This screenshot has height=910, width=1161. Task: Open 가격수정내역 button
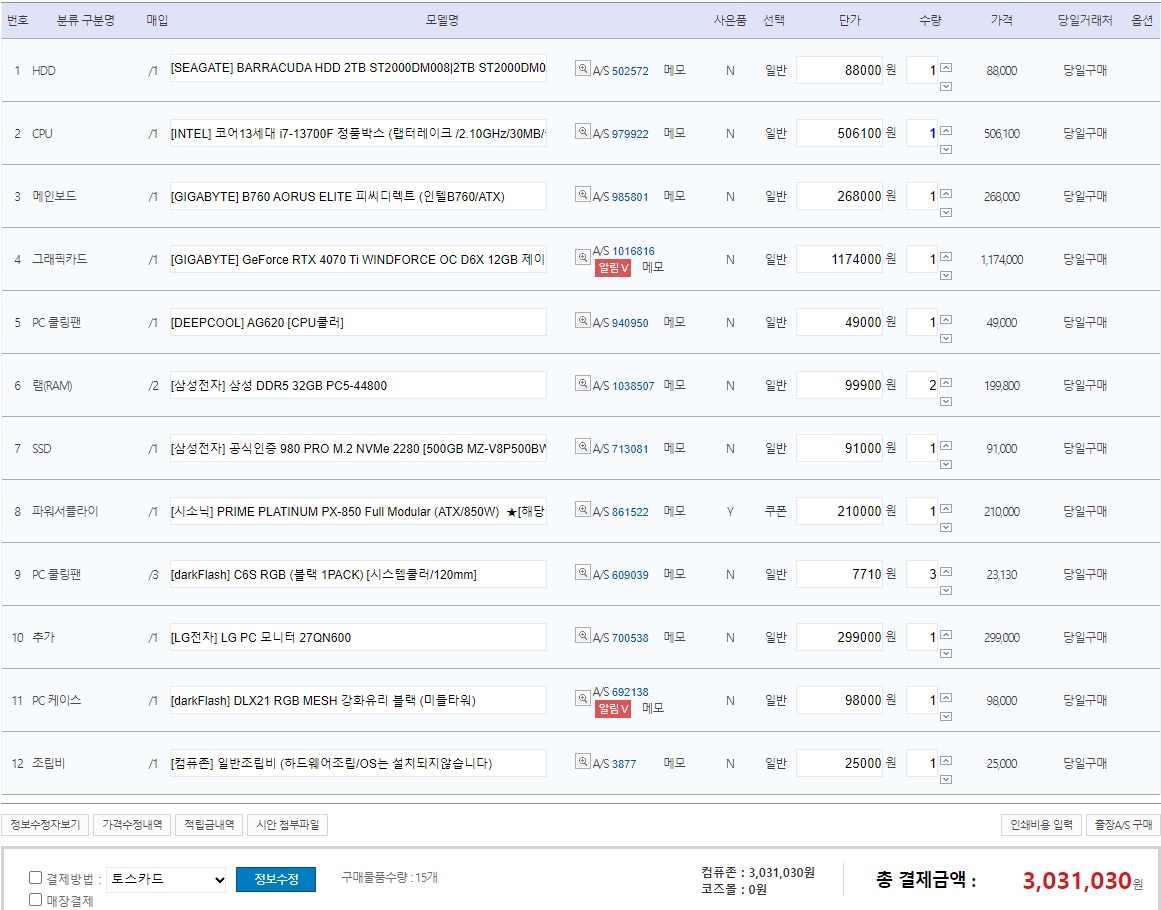click(132, 824)
